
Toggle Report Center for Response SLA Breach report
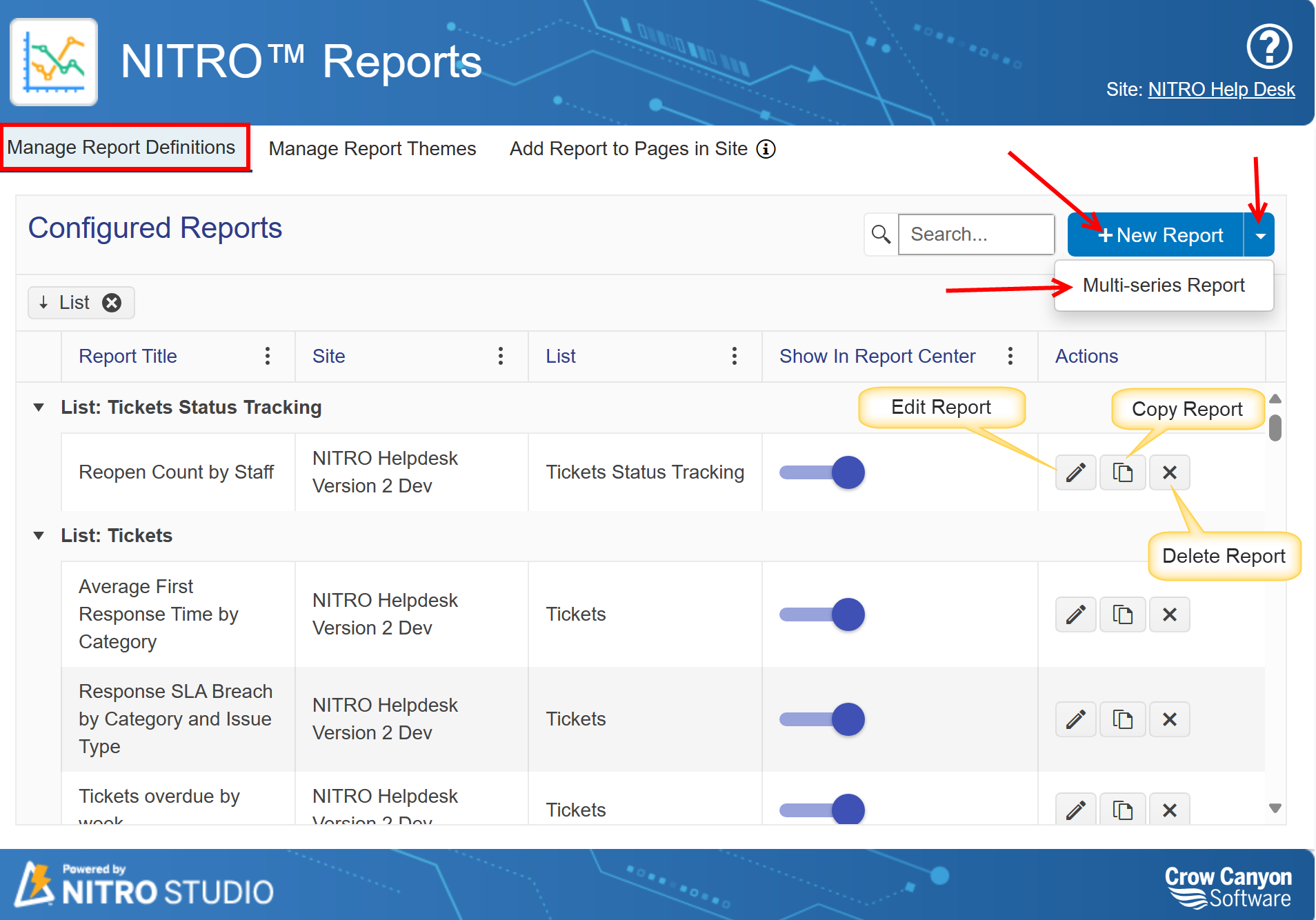pyautogui.click(x=821, y=719)
